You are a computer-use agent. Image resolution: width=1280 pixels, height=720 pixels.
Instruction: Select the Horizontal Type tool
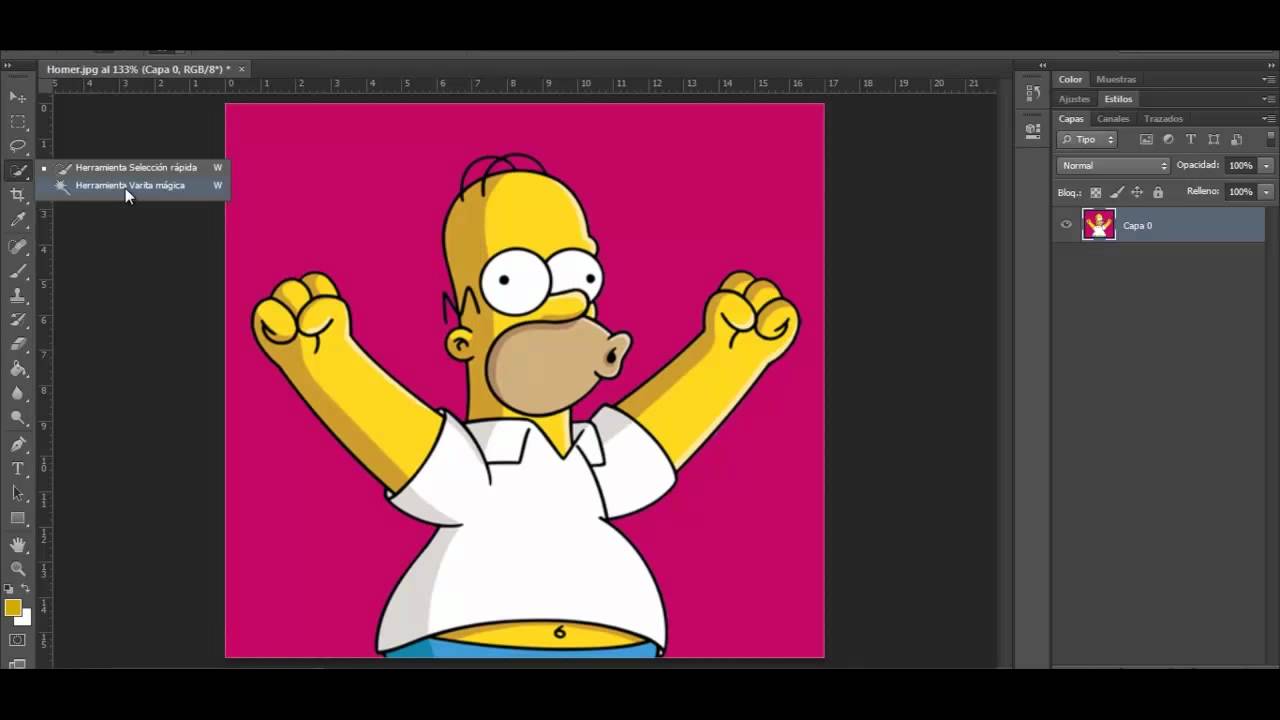(x=18, y=469)
